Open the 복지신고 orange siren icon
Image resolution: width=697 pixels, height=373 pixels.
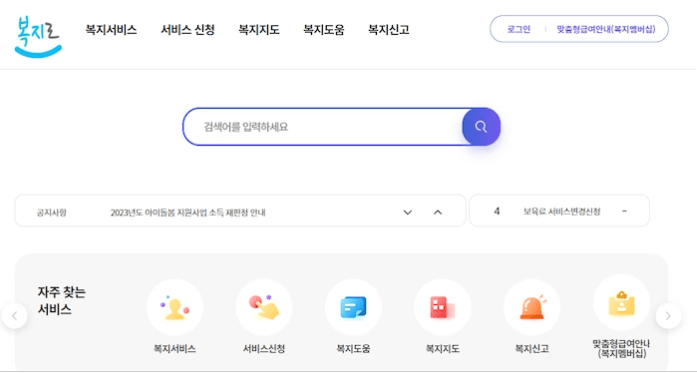[532, 307]
